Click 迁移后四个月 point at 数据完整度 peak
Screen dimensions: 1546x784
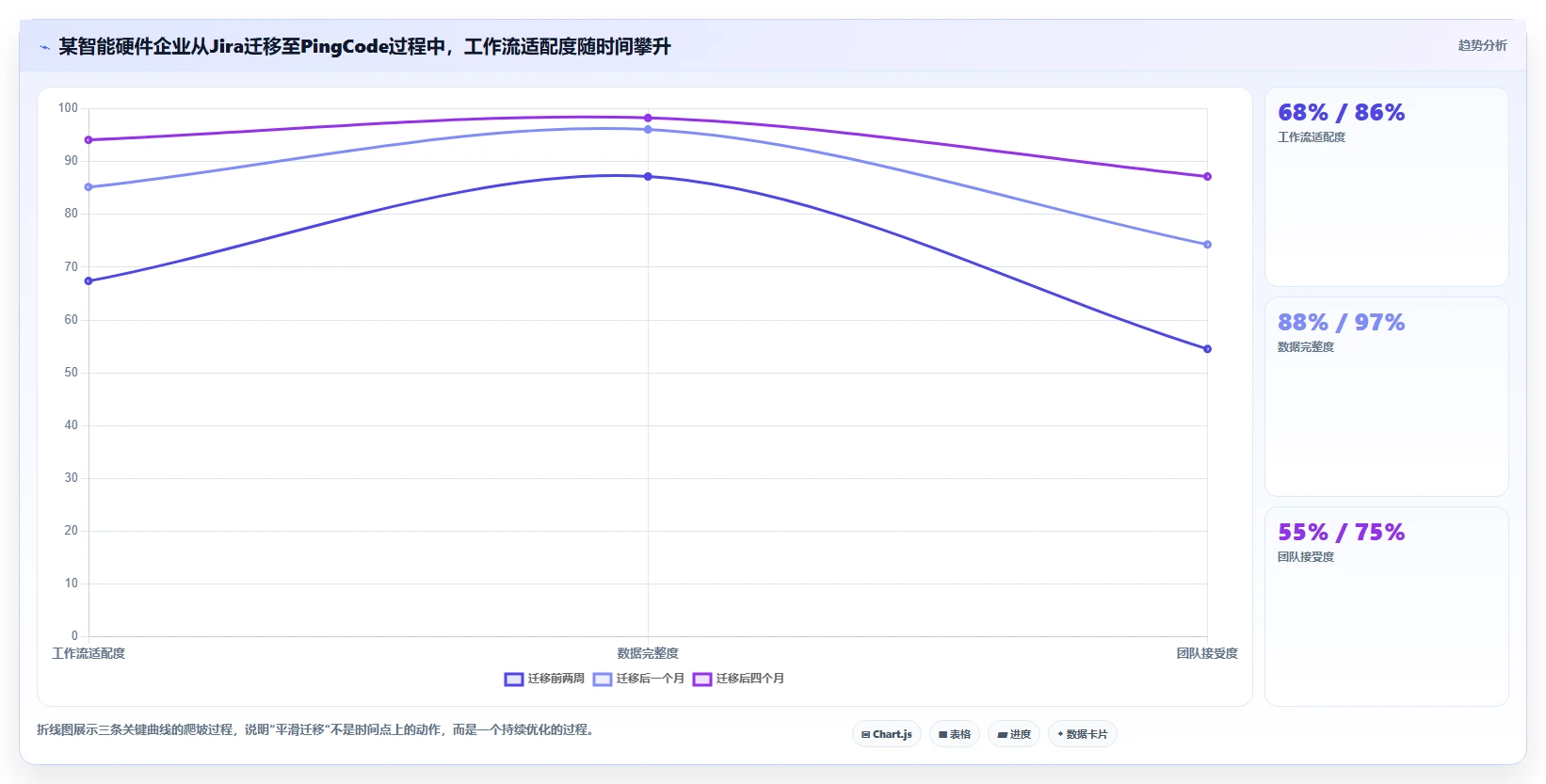[x=648, y=119]
